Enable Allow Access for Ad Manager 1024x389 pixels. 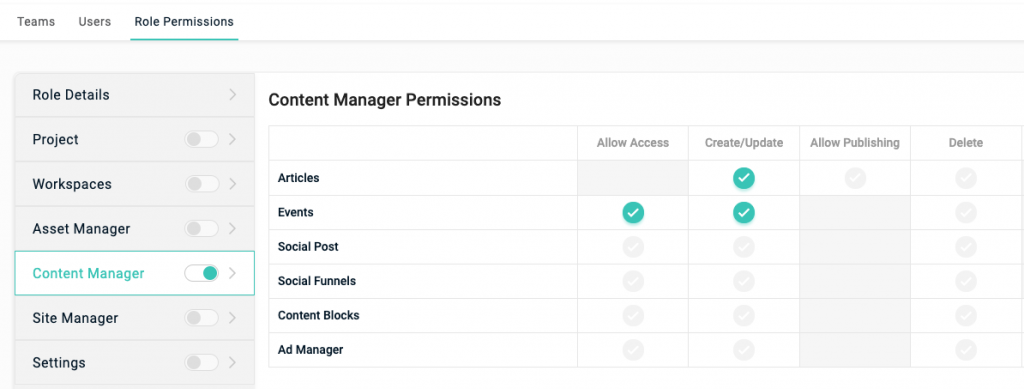tap(633, 350)
